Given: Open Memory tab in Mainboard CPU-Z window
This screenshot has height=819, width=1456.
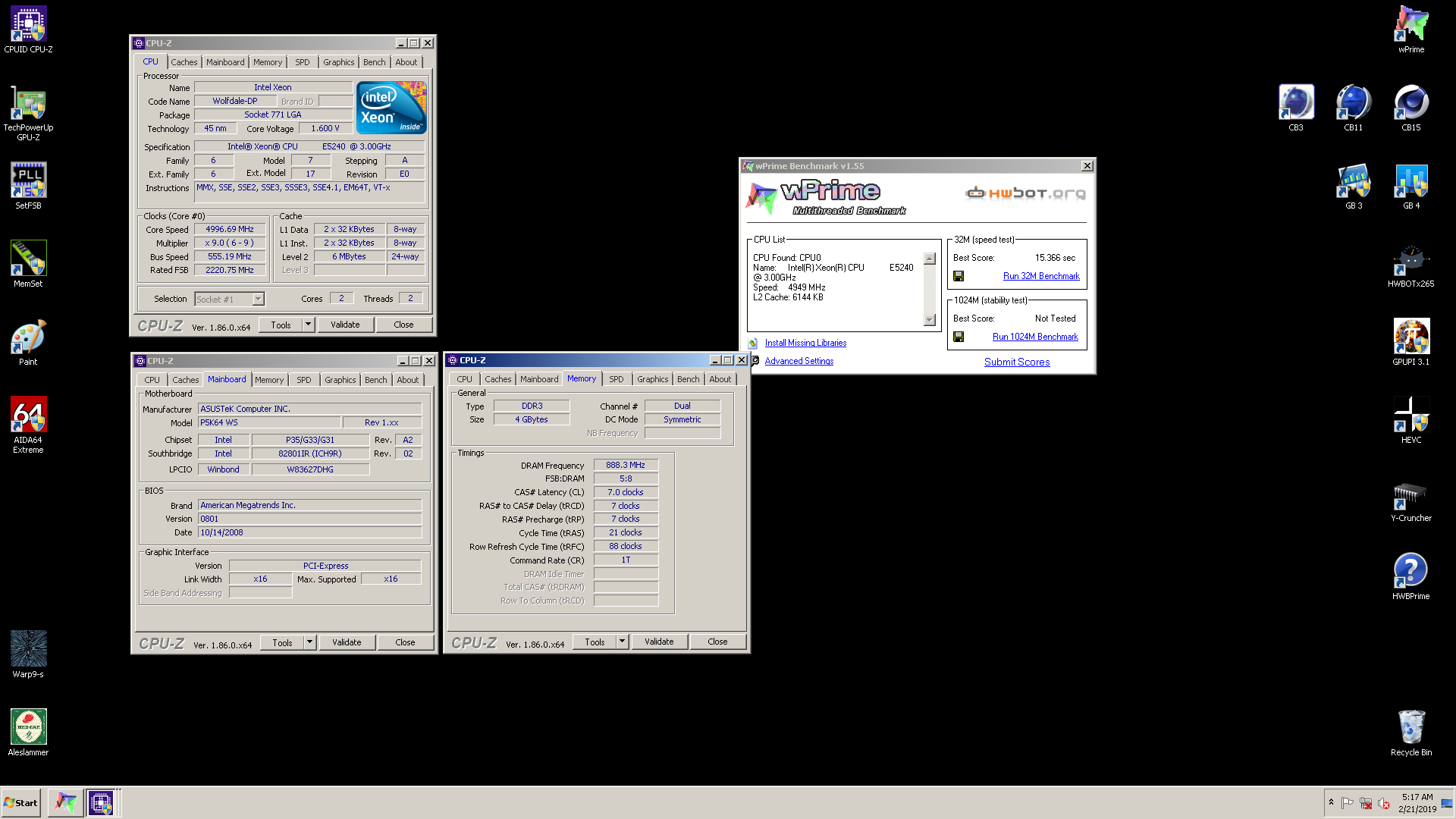Looking at the screenshot, I should tap(269, 380).
